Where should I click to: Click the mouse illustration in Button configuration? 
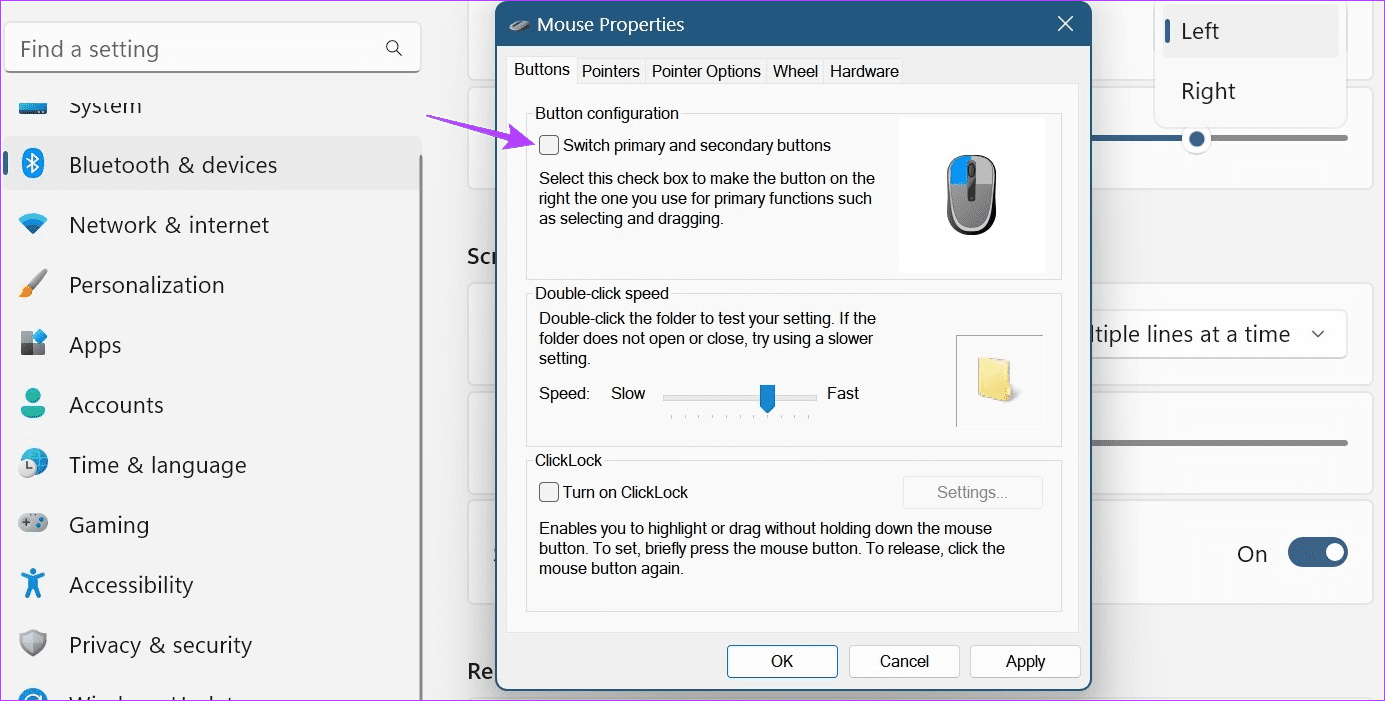[x=970, y=194]
